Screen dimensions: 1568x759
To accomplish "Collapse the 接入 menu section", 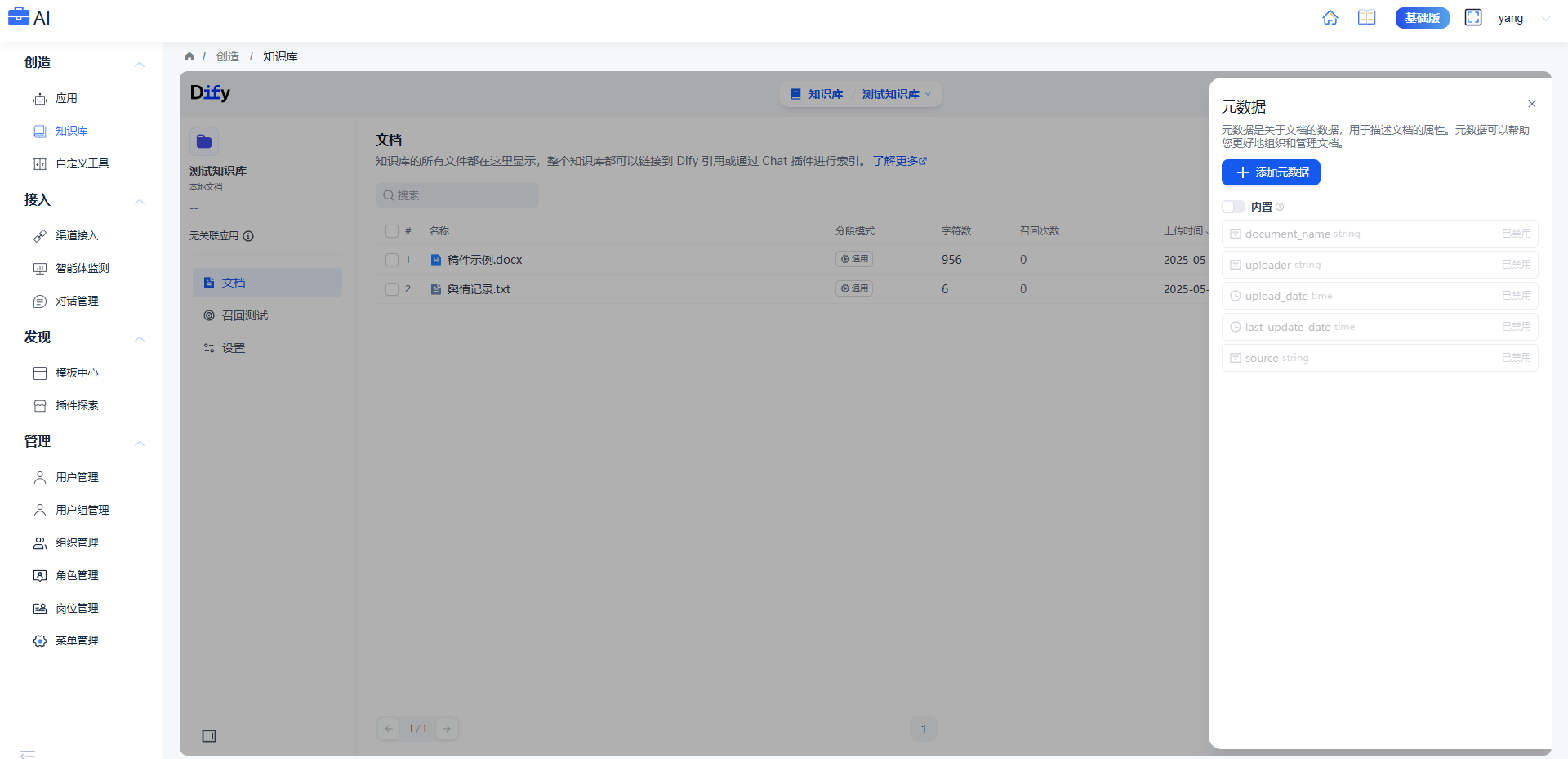I will click(140, 201).
